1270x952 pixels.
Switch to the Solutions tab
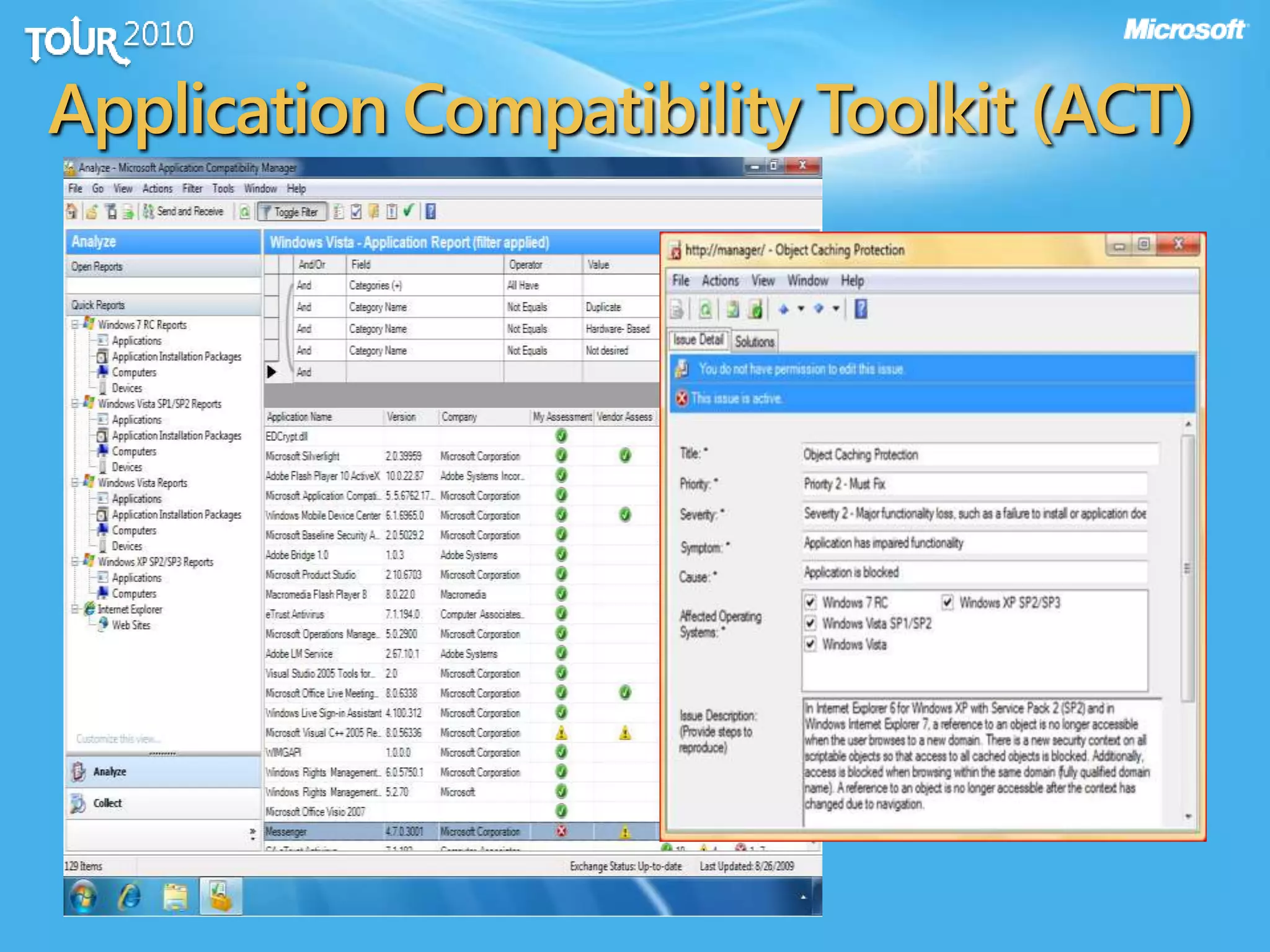pyautogui.click(x=754, y=342)
